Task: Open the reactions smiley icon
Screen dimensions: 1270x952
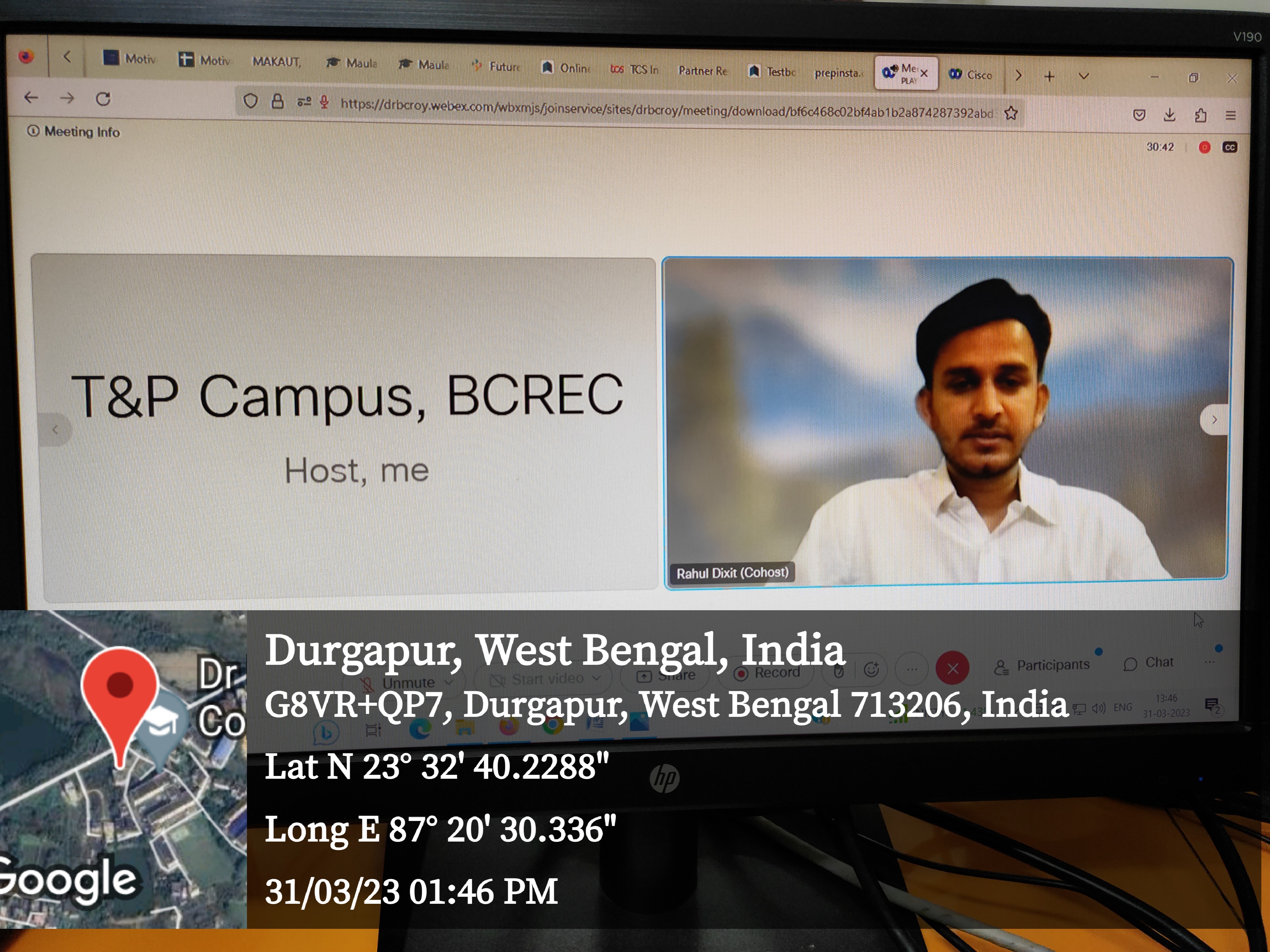Action: (872, 670)
